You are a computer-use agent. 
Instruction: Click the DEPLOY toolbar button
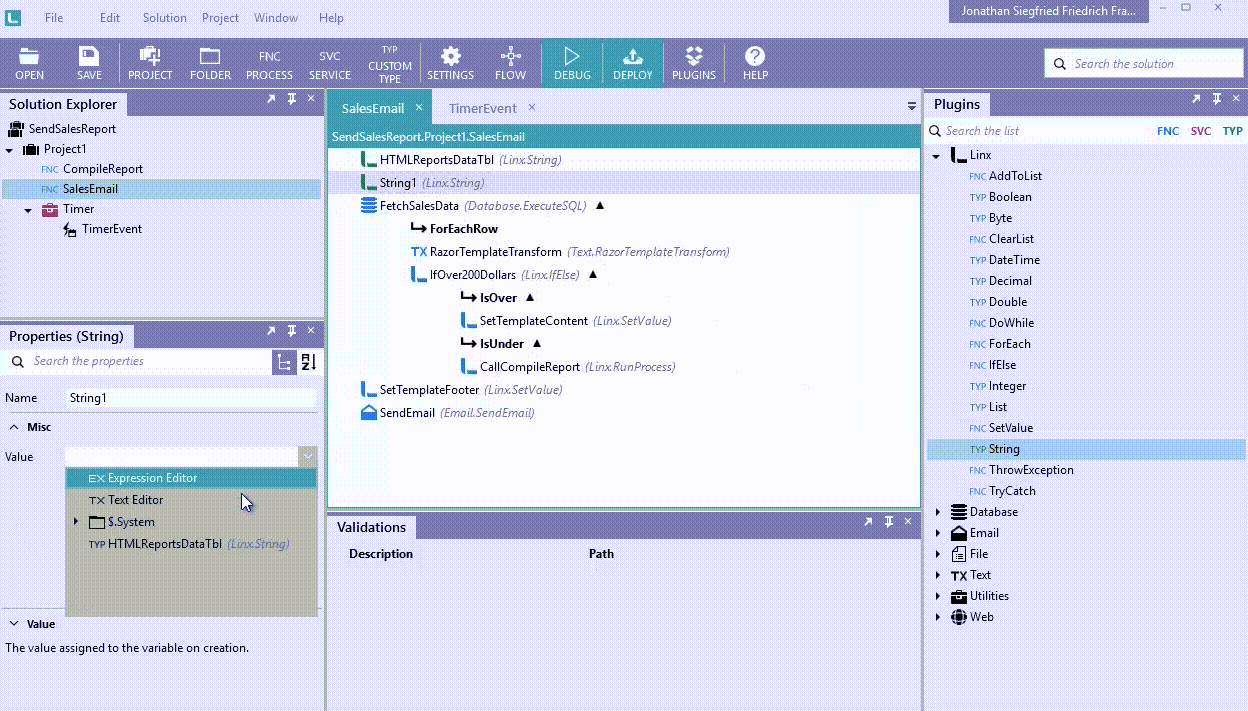[x=632, y=63]
